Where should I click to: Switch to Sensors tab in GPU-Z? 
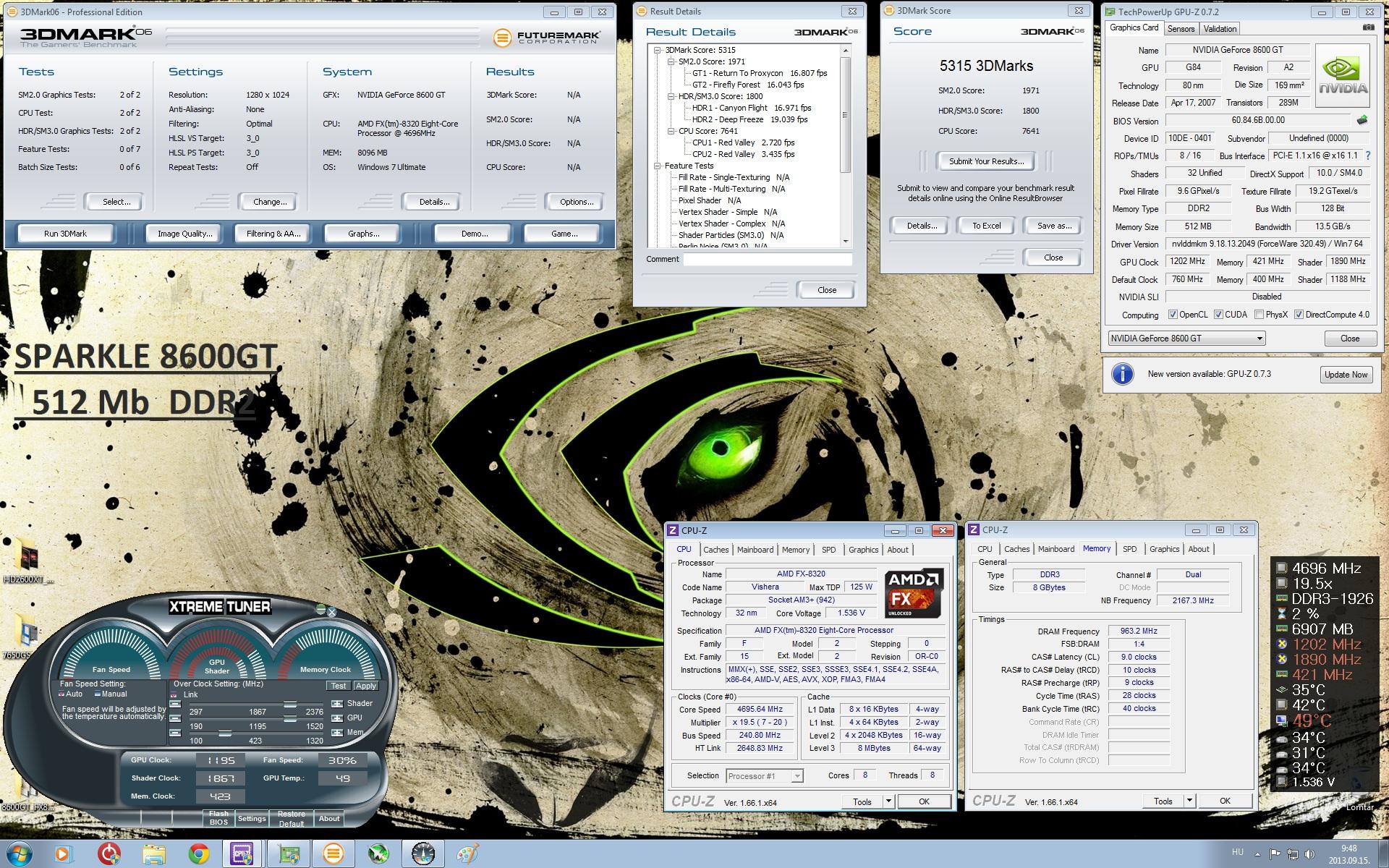(x=1181, y=29)
